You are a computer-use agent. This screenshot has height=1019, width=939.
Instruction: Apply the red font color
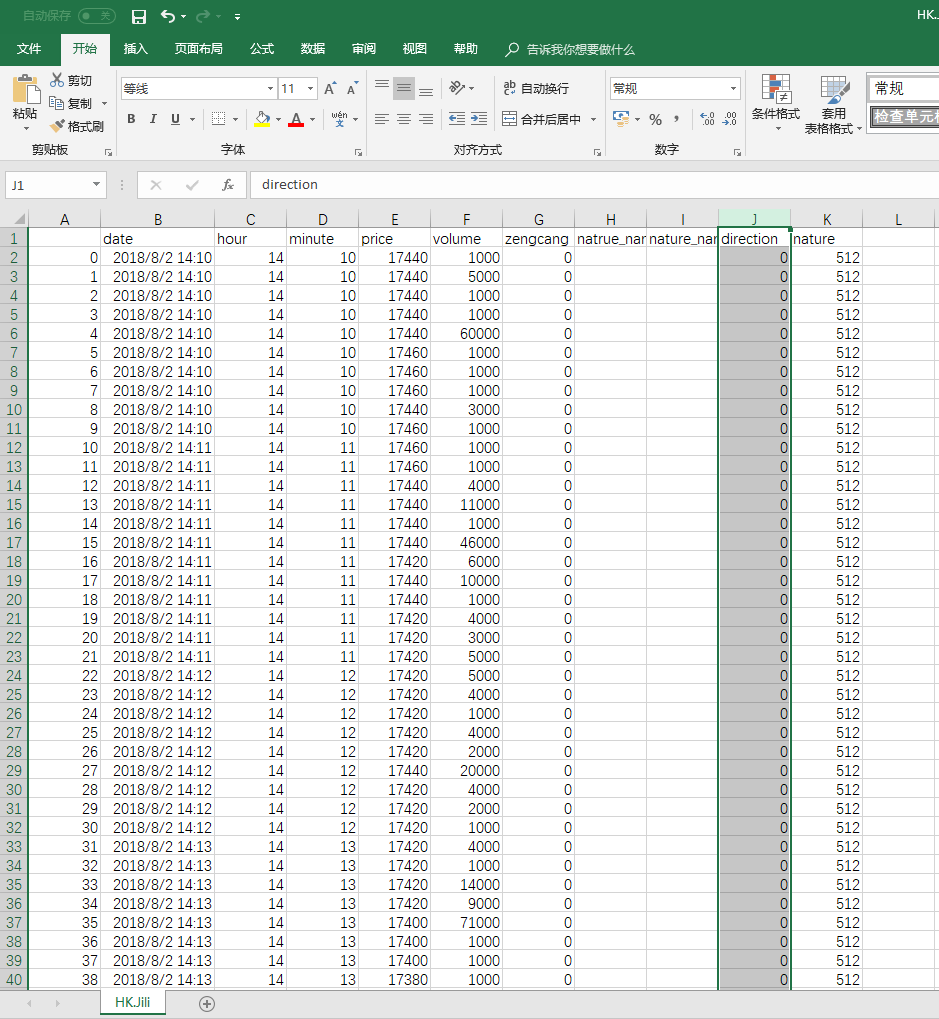click(296, 119)
